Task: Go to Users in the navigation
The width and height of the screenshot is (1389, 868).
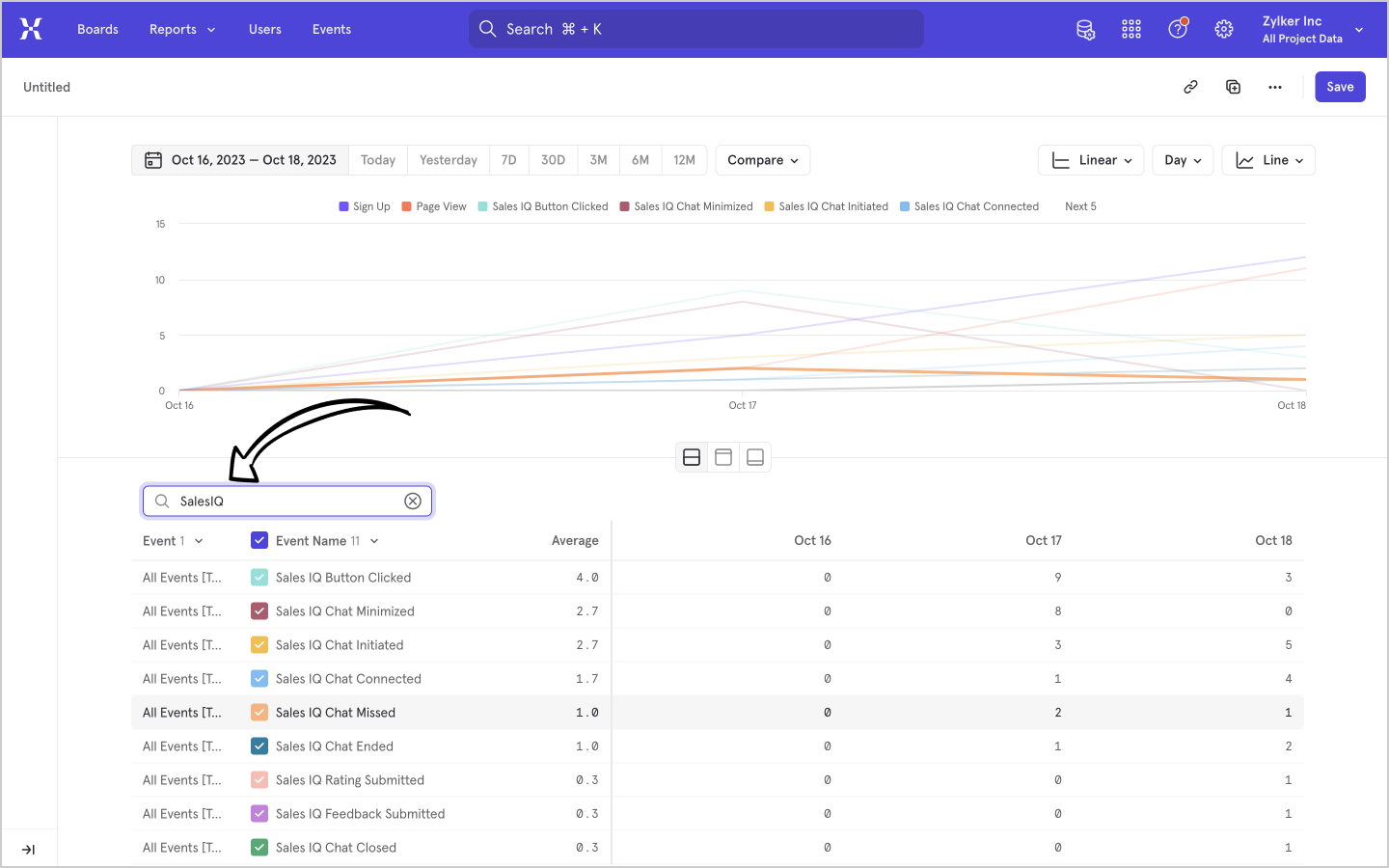Action: point(265,29)
